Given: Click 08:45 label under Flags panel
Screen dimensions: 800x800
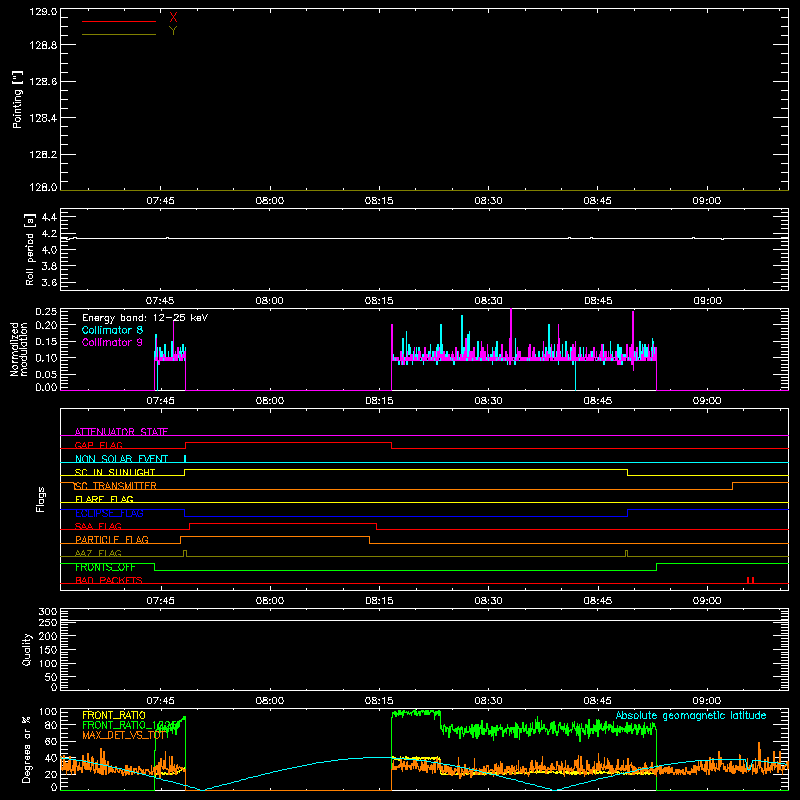Looking at the screenshot, I should [x=597, y=601].
